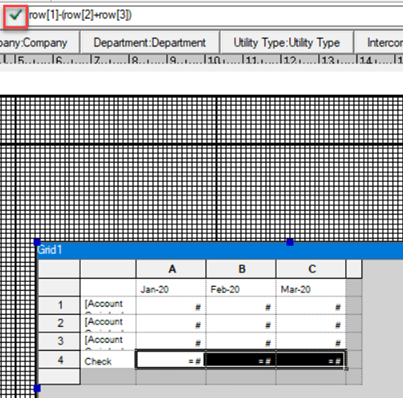This screenshot has width=403, height=398.
Task: Select the Department:Department dimension button
Action: (x=150, y=43)
